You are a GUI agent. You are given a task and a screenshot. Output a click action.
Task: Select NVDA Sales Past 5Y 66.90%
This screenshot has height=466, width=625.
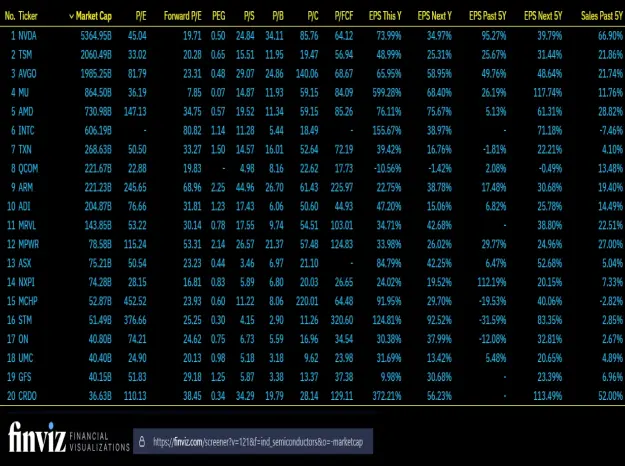click(610, 36)
